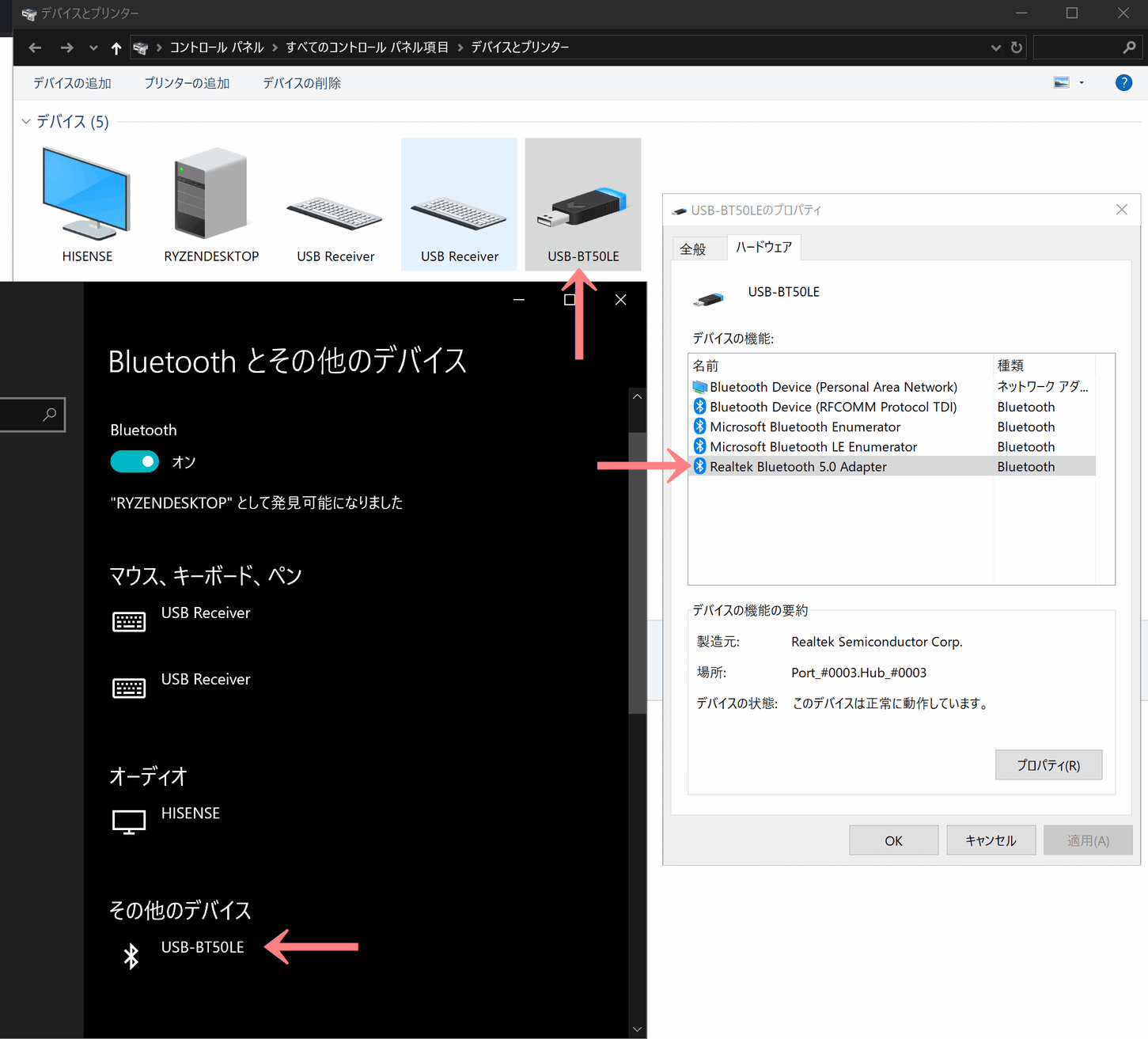Go back with the explorer back arrow
1148x1039 pixels.
pos(35,47)
